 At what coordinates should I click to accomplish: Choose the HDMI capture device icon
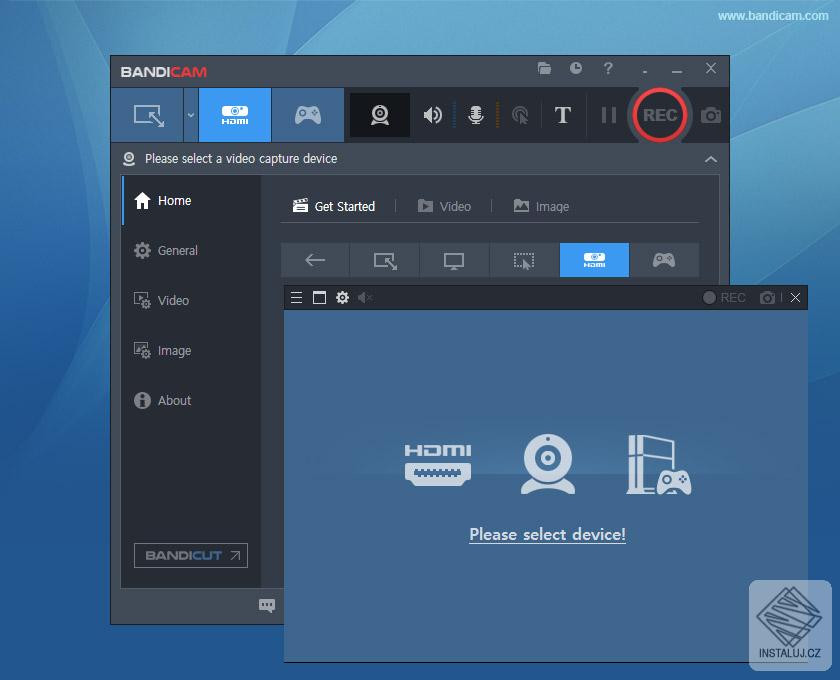click(438, 465)
